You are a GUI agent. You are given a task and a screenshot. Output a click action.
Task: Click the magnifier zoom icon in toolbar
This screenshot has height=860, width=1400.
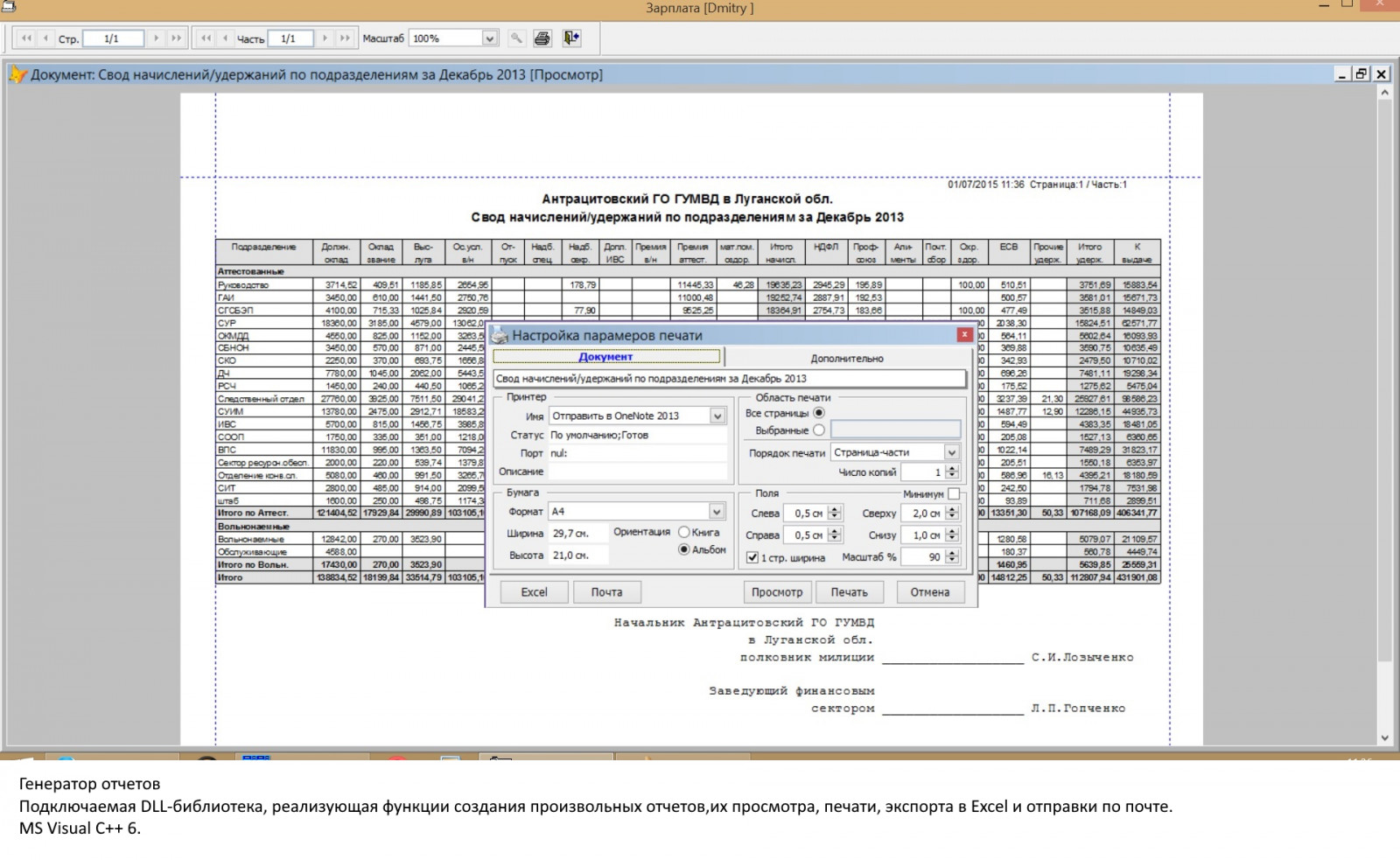pos(516,38)
